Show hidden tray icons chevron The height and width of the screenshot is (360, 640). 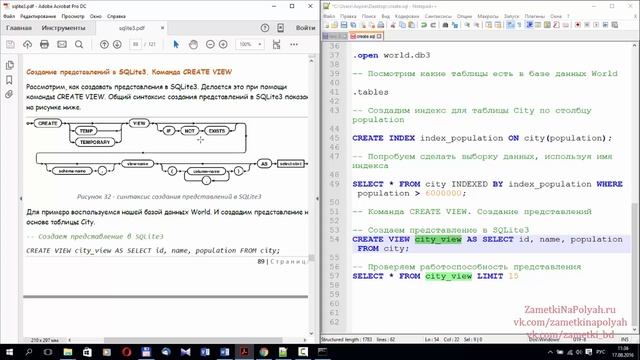click(x=550, y=352)
